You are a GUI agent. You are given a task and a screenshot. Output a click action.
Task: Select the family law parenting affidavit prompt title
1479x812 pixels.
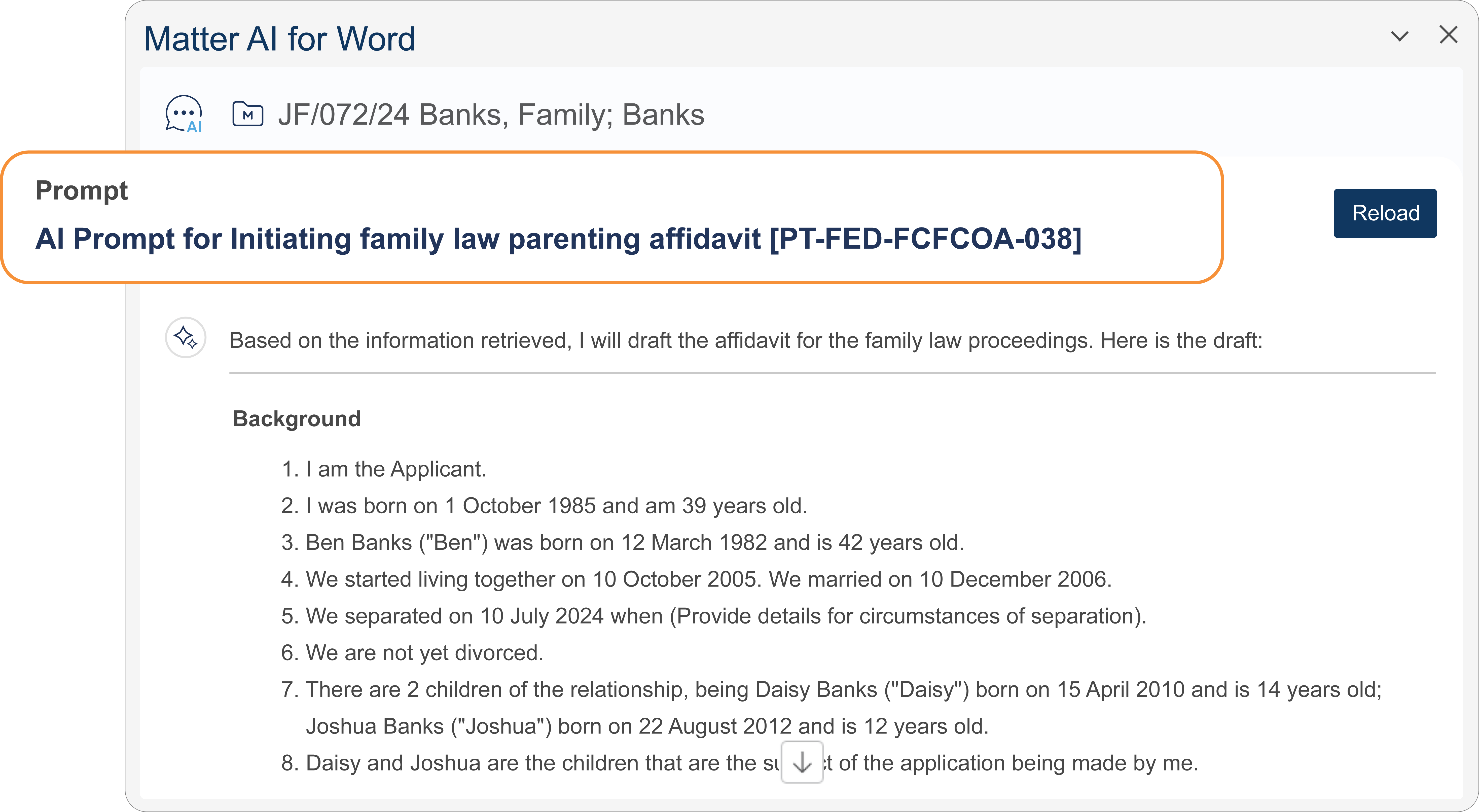[558, 239]
